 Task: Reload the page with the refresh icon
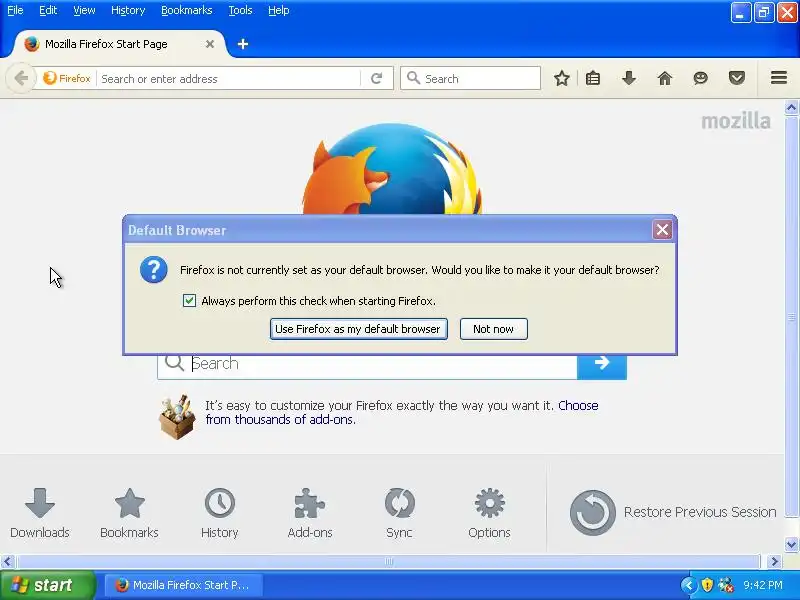click(377, 79)
